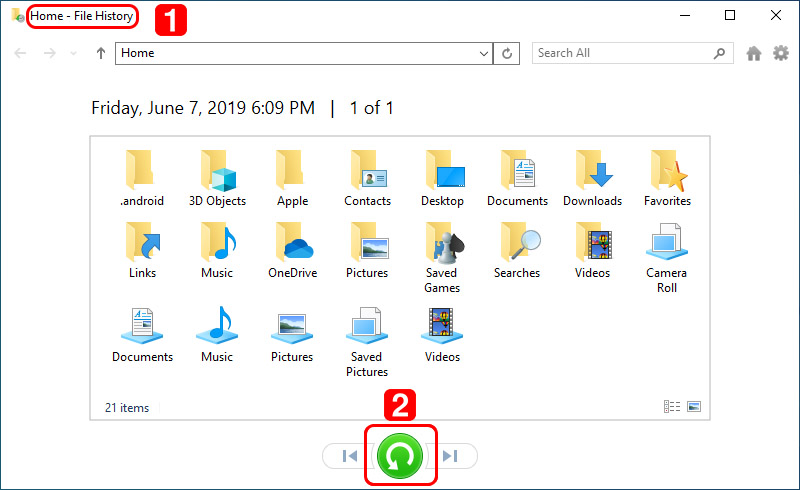Image resolution: width=800 pixels, height=490 pixels.
Task: Open the Links folder
Action: [x=142, y=250]
